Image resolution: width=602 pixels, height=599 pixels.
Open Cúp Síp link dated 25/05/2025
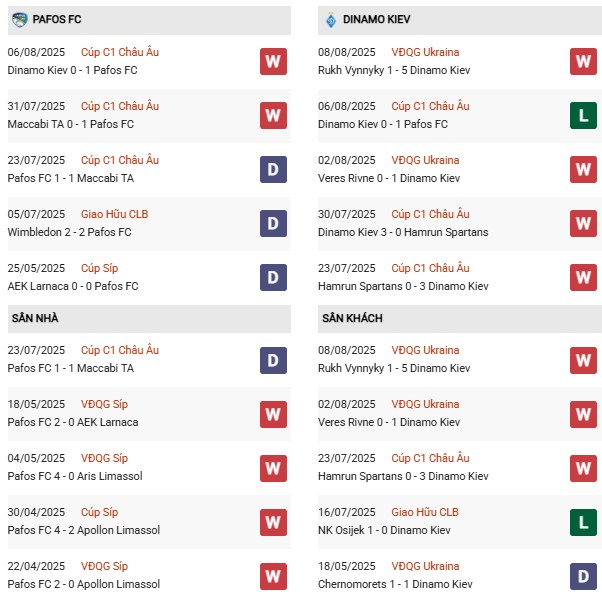point(102,268)
